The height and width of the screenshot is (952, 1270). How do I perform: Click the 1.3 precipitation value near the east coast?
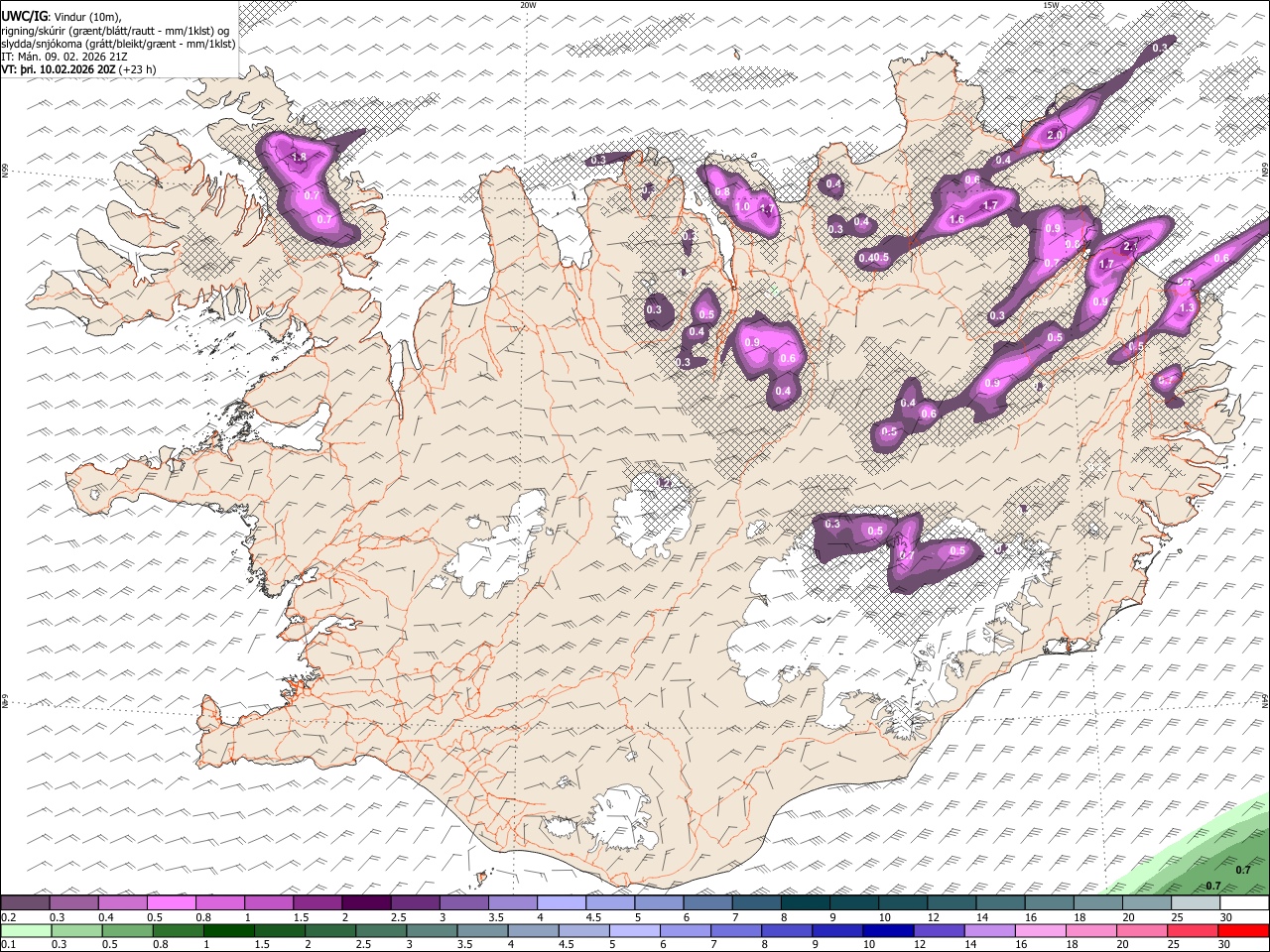click(x=1188, y=308)
